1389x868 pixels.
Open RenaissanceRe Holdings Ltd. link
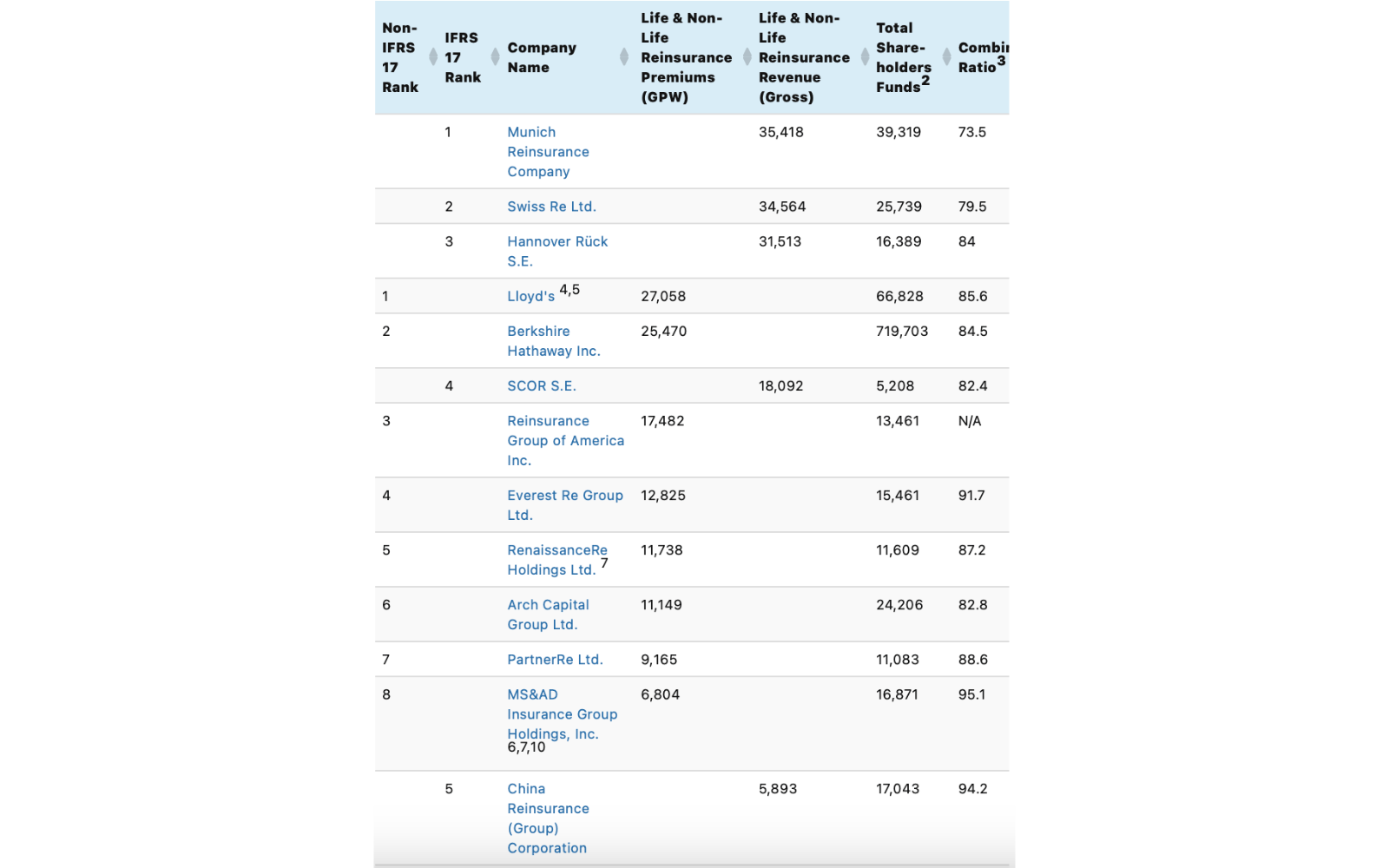pos(557,560)
